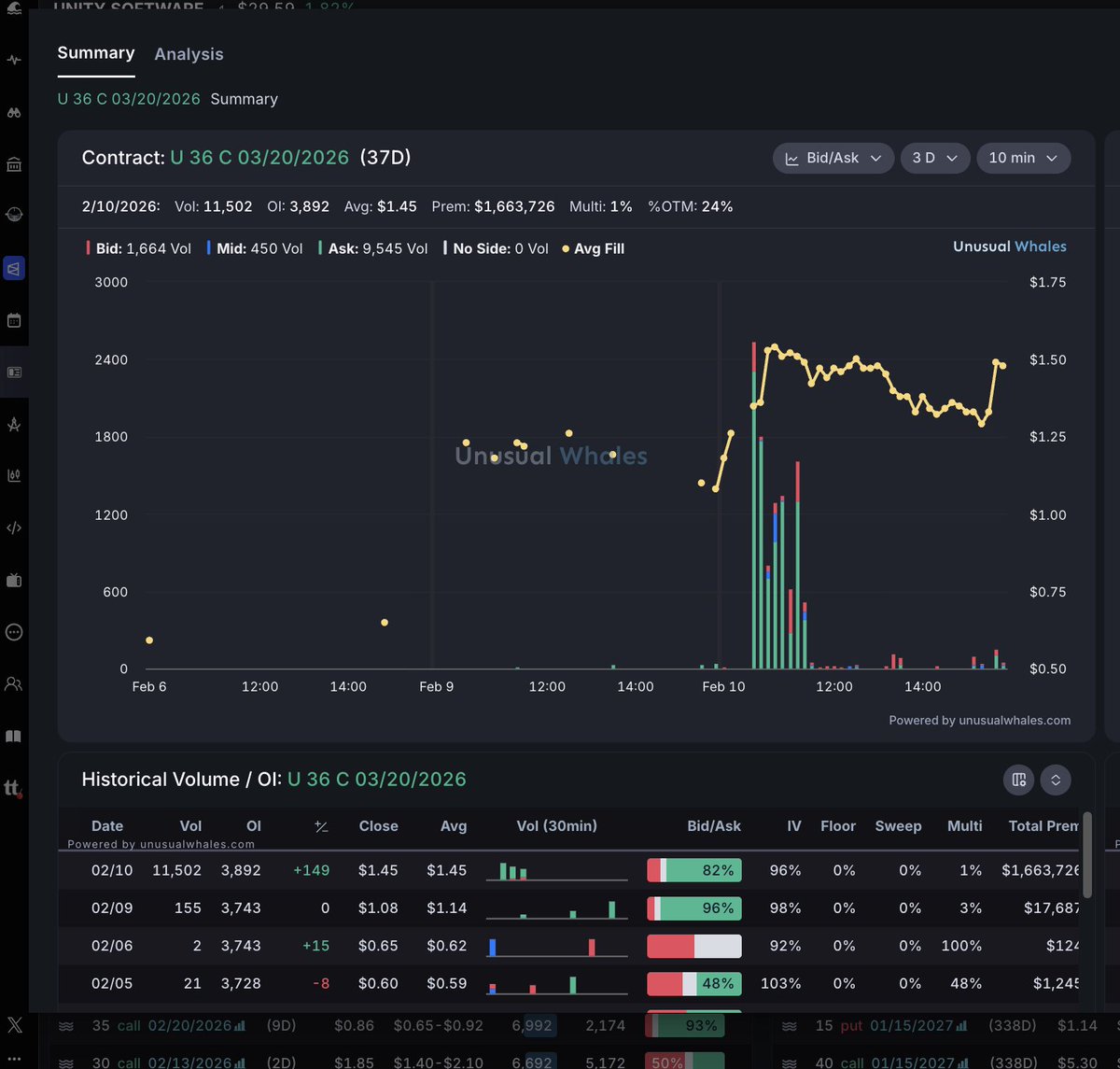
Task: Click the globe bowl icon in sidebar
Action: coord(13,214)
